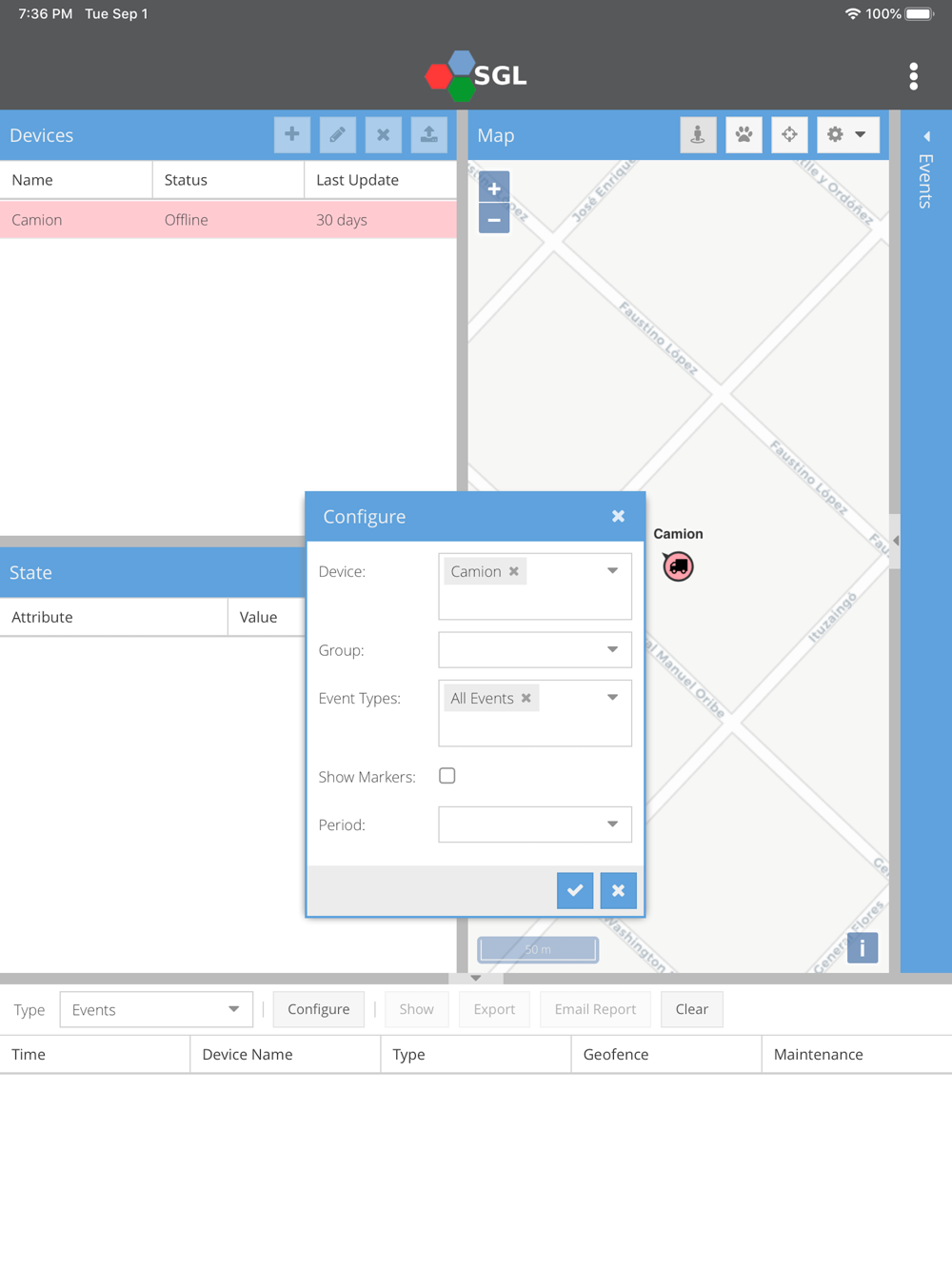Click the remove device X icon
This screenshot has width=952, height=1270.
pos(384,135)
